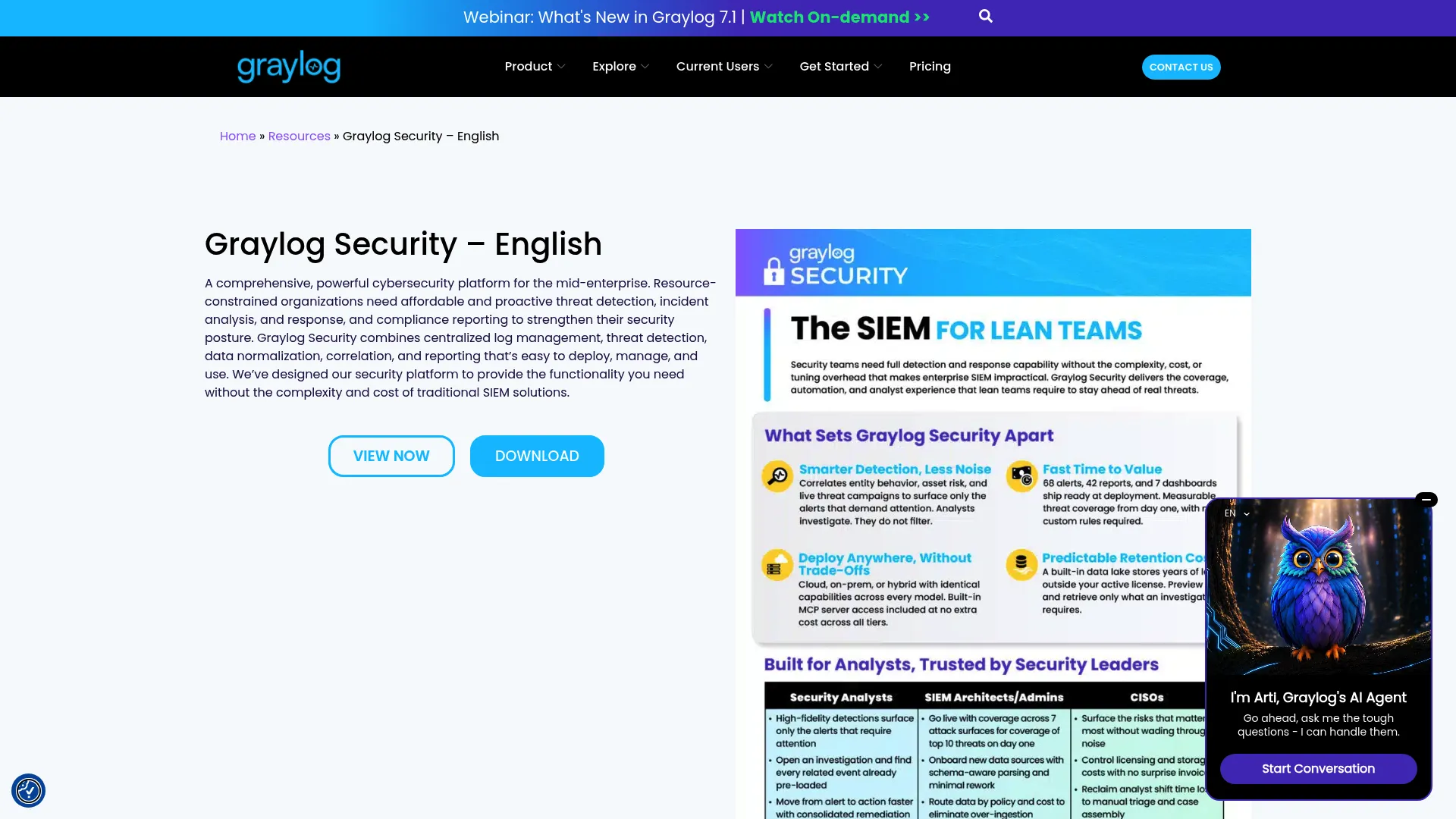Screen dimensions: 1456x819
Task: Go to Resources breadcrumb link
Action: pos(299,136)
